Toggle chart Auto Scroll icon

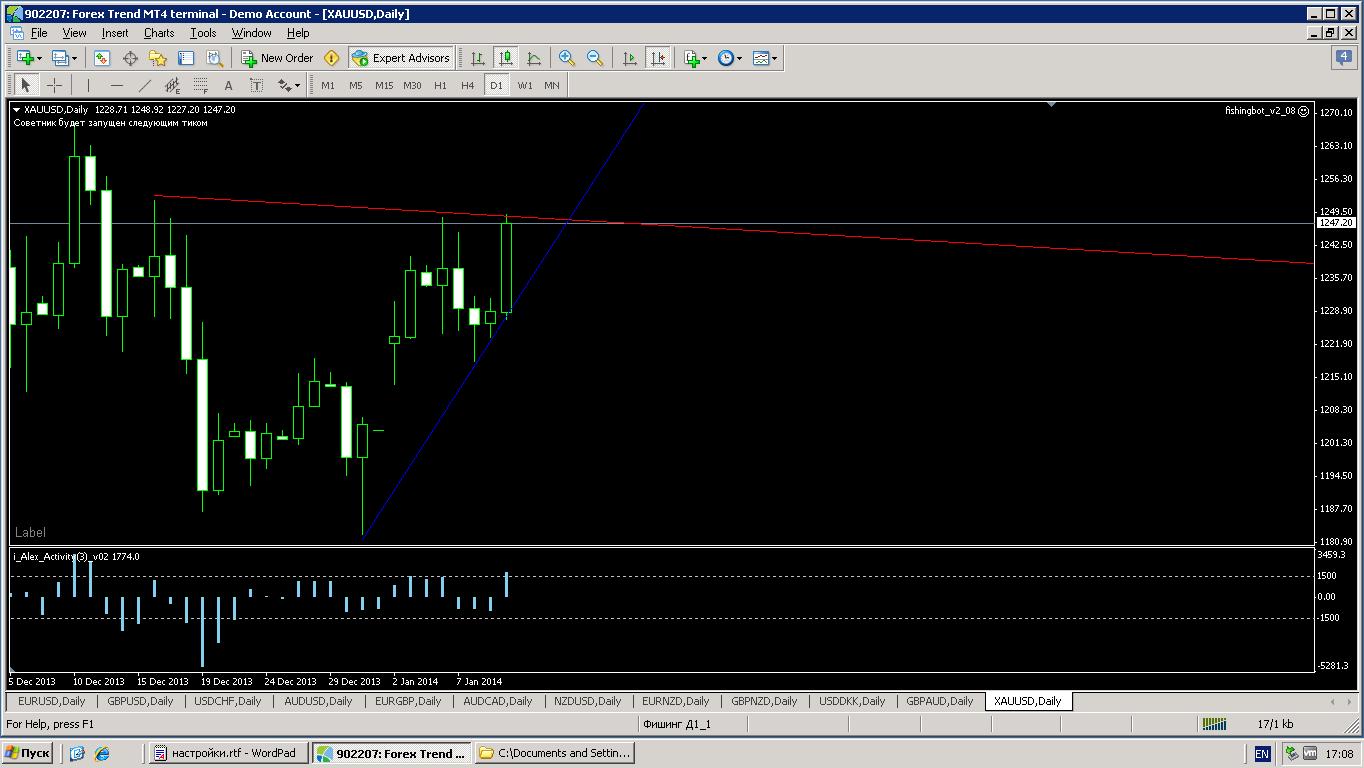coord(630,58)
